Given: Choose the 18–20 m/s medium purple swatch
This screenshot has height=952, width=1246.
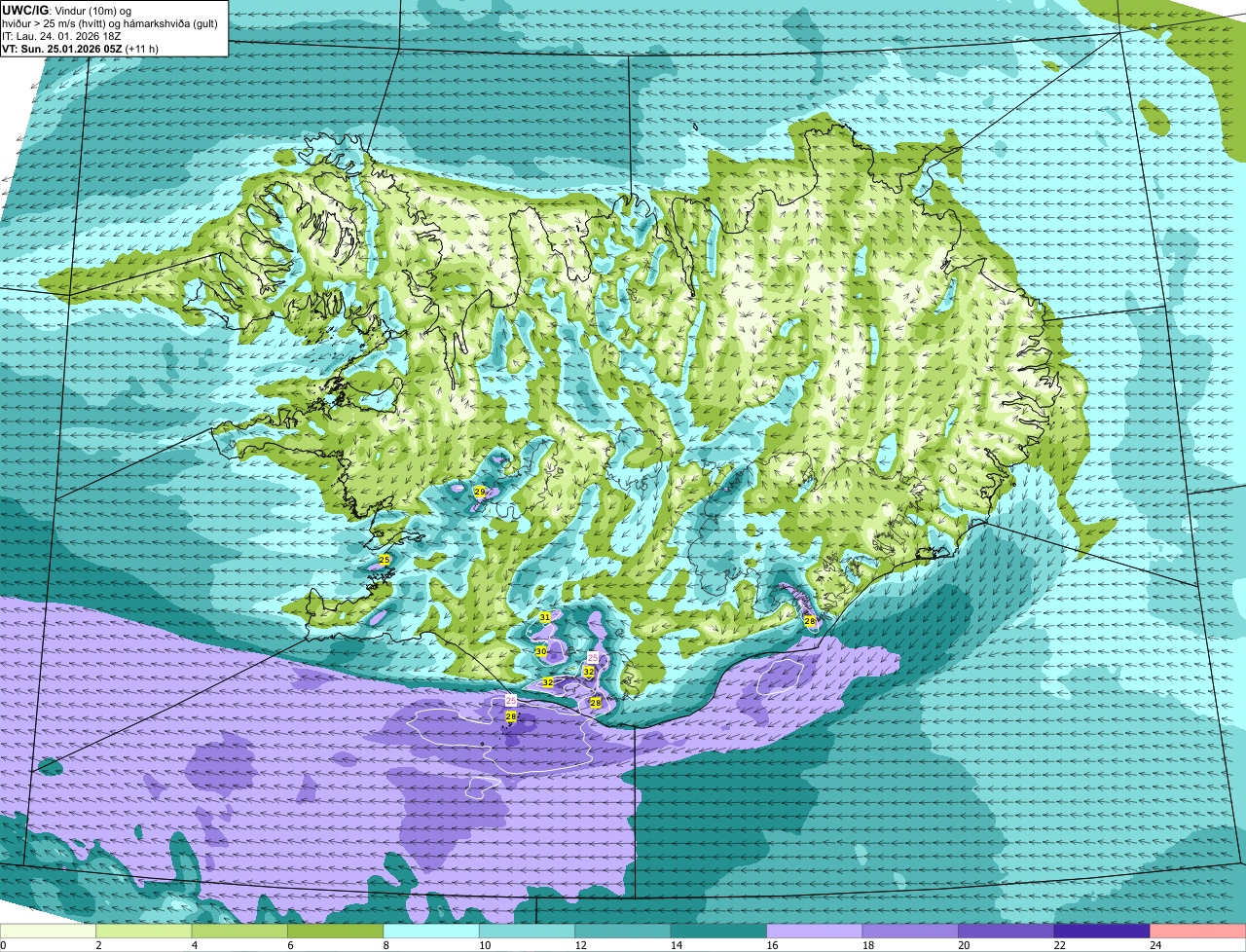Looking at the screenshot, I should tap(910, 932).
